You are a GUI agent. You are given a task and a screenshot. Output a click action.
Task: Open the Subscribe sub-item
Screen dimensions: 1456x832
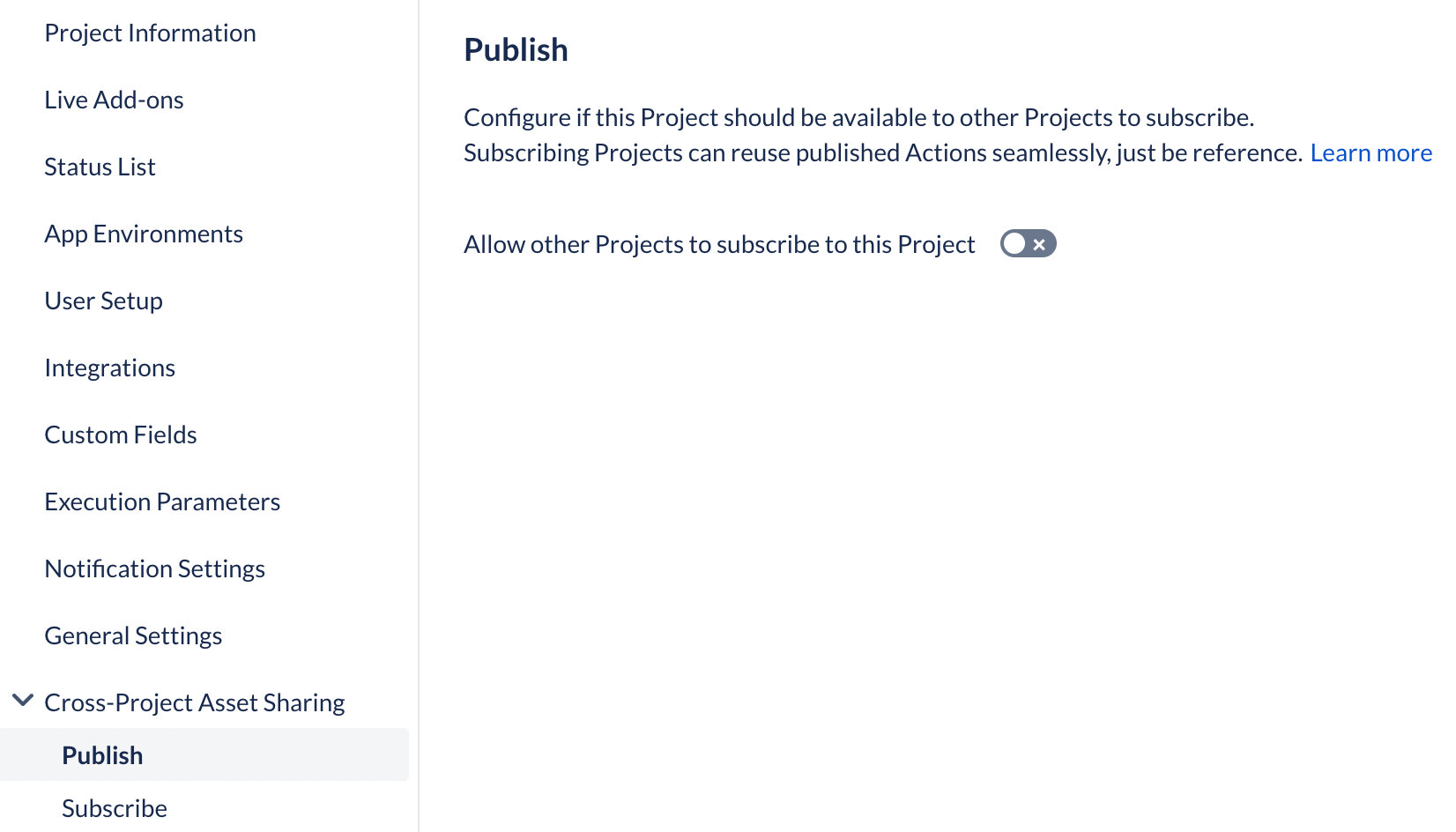click(115, 809)
